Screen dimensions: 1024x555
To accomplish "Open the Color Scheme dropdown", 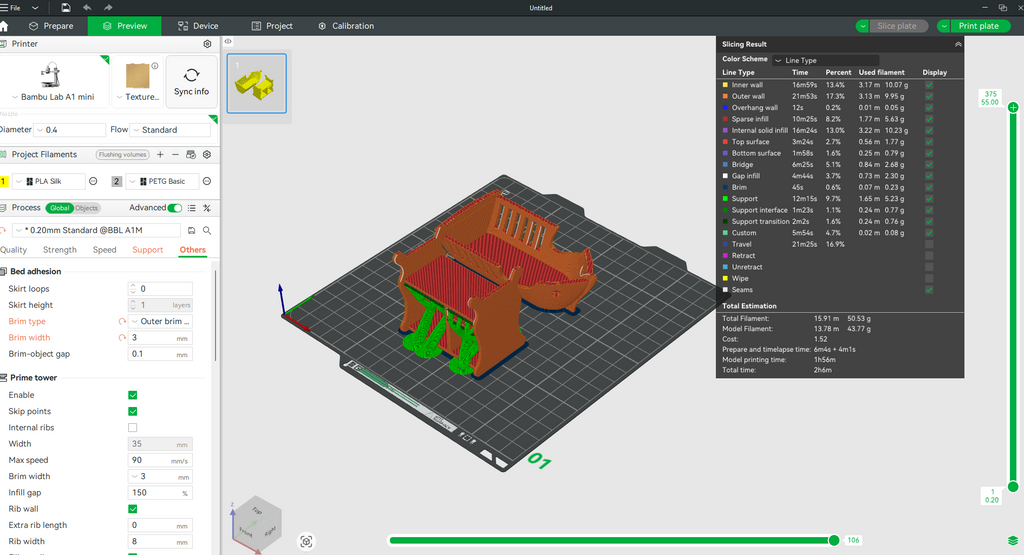I will tap(826, 60).
